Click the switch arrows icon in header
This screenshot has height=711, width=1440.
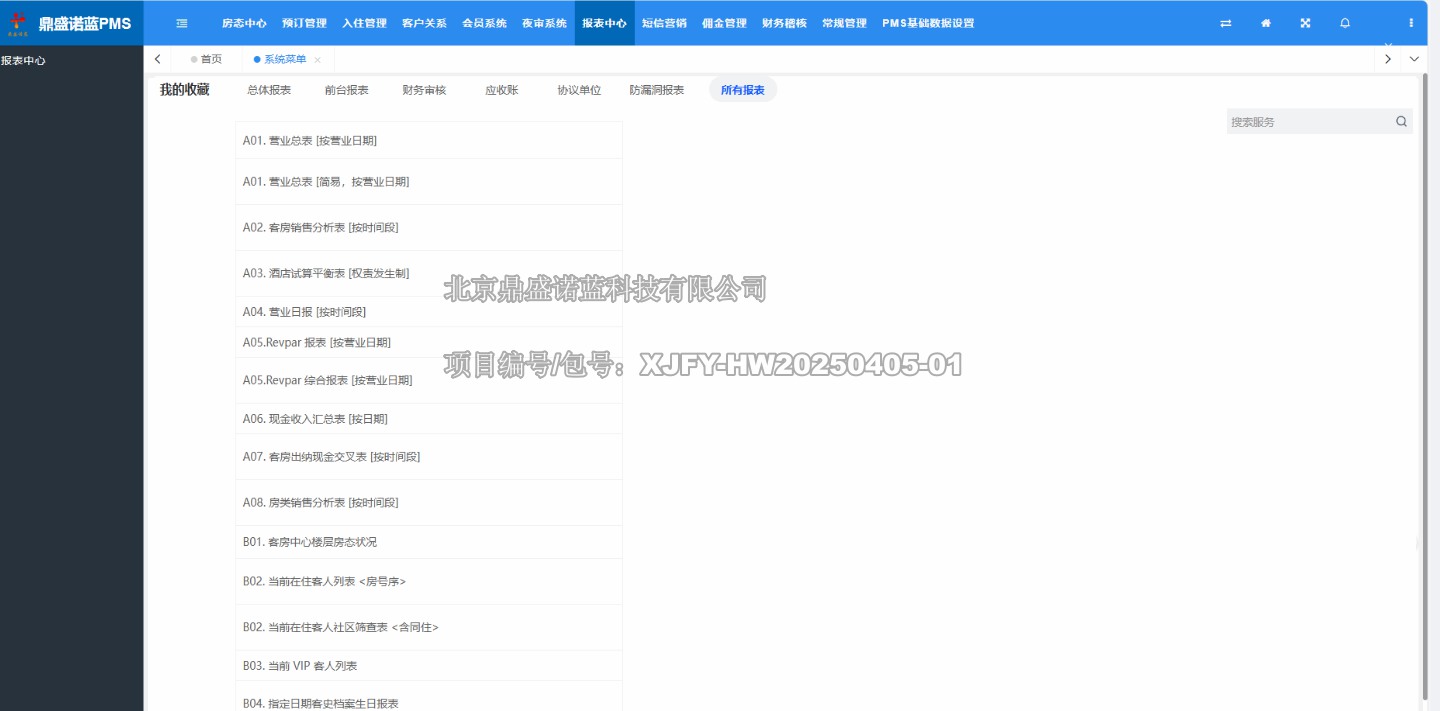(1226, 23)
